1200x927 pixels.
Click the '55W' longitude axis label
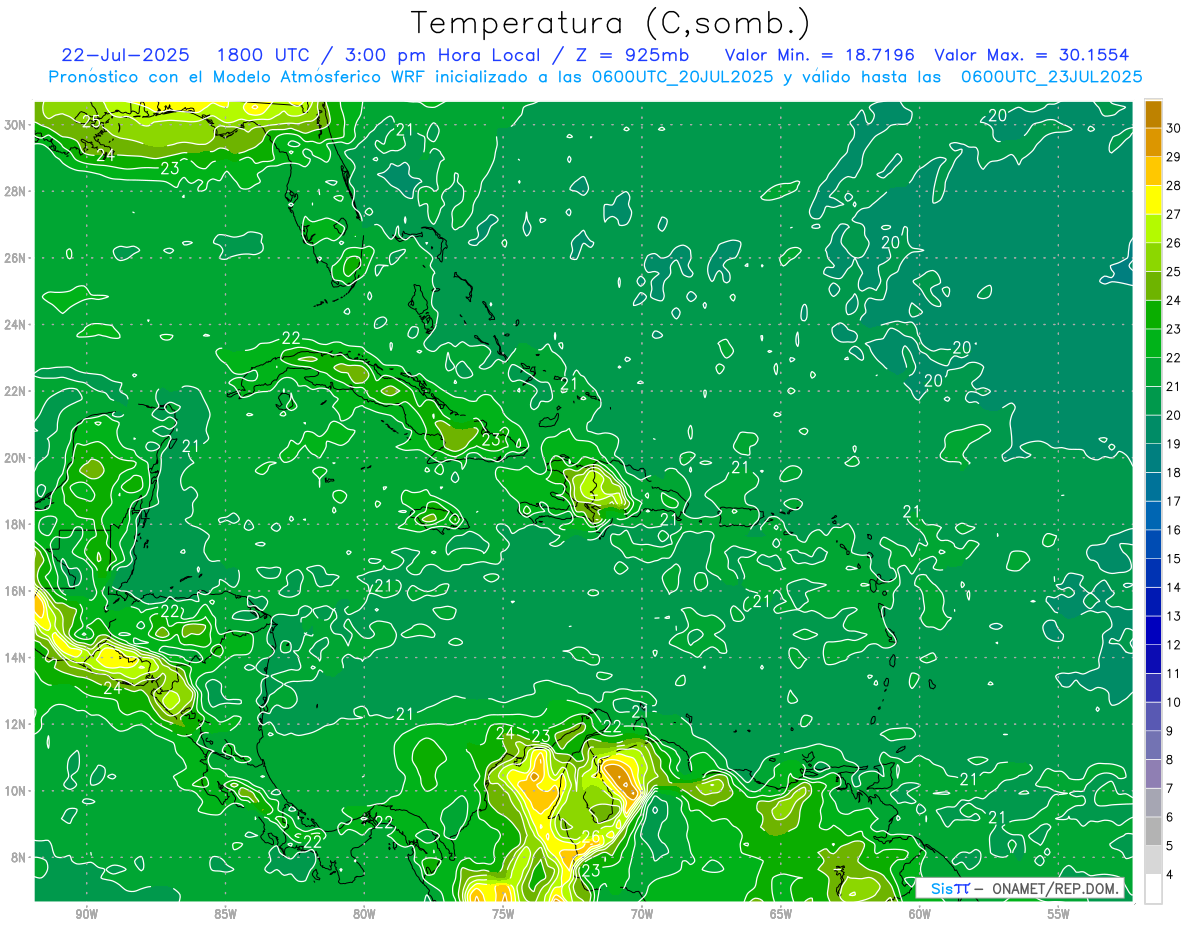[x=1059, y=914]
